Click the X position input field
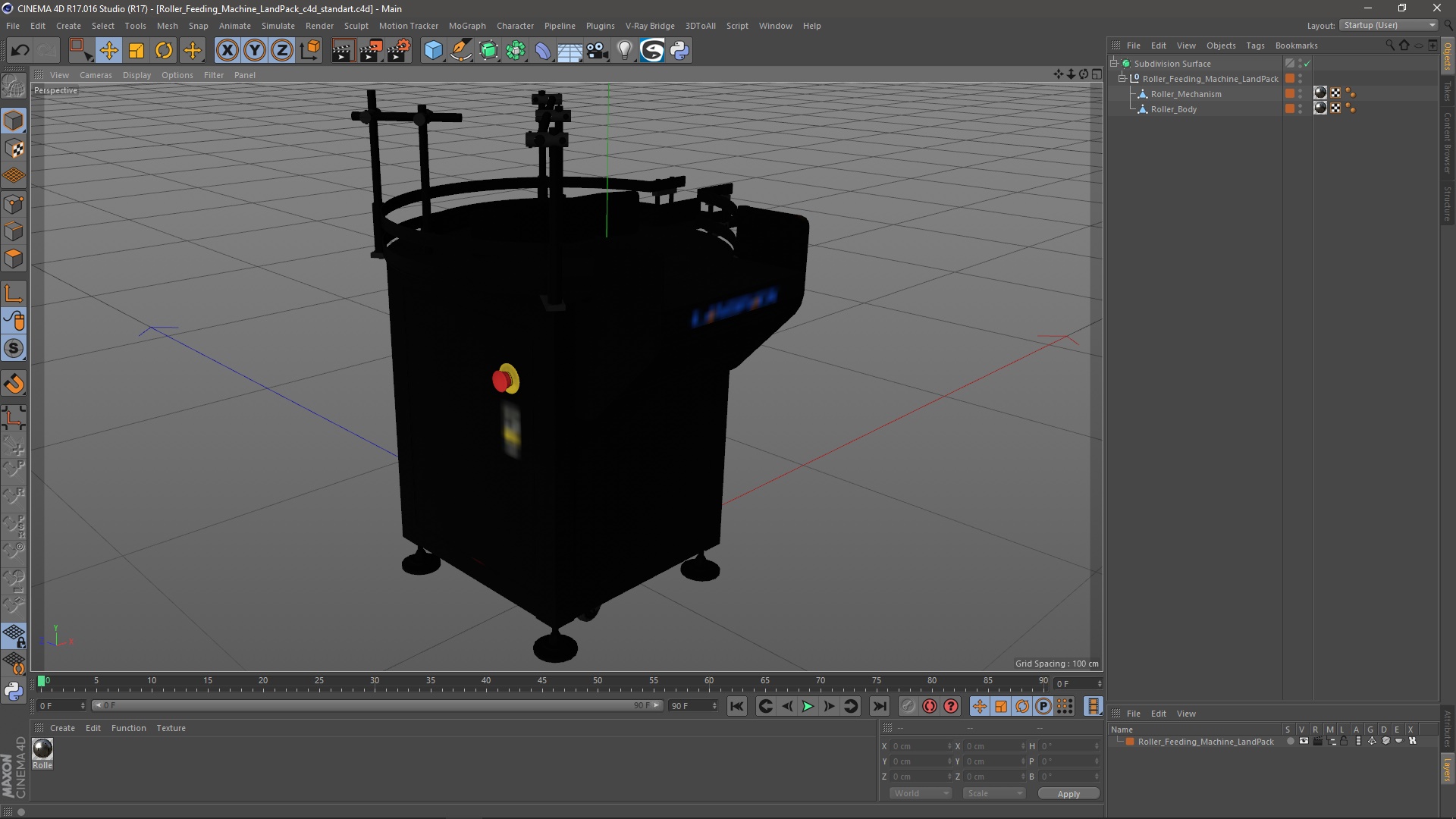The height and width of the screenshot is (819, 1456). [x=921, y=746]
